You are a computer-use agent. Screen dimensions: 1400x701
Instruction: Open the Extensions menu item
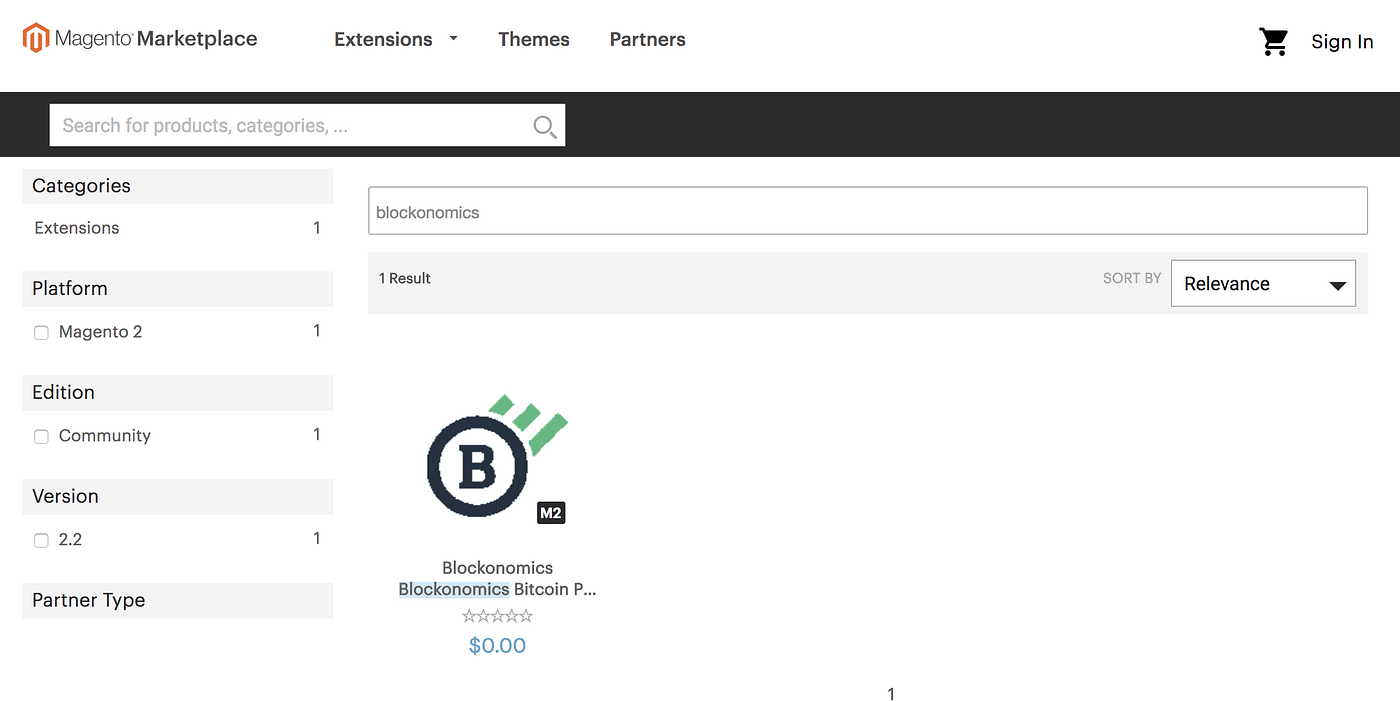point(383,39)
